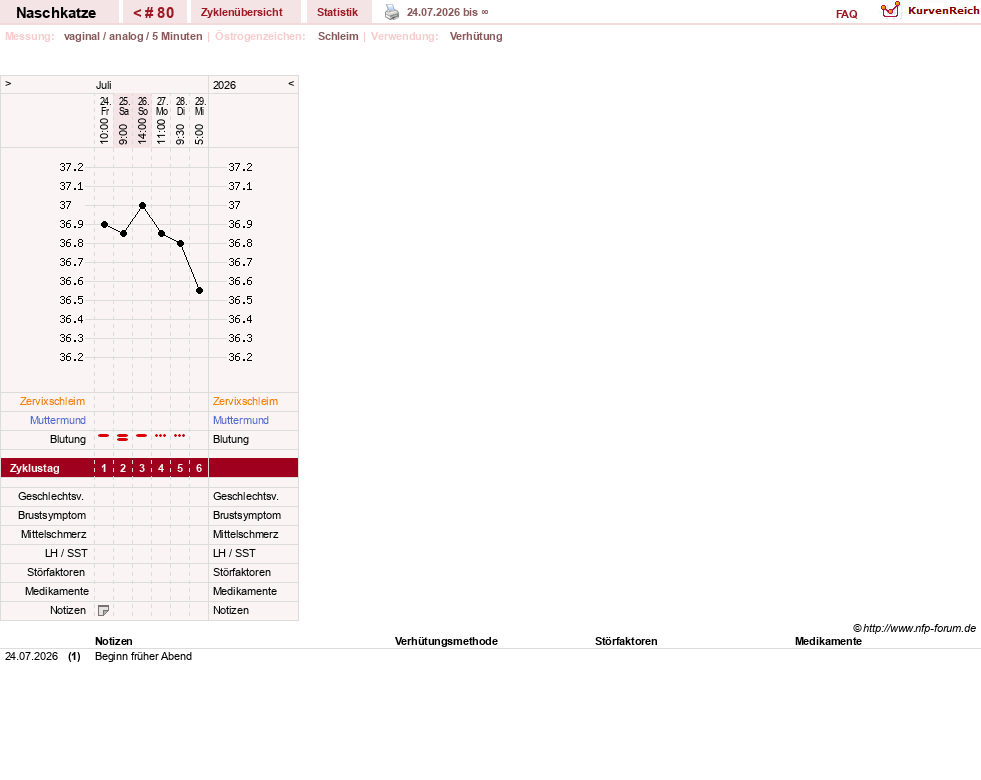
Task: Click the Zyklustag header label
Action: (x=34, y=468)
